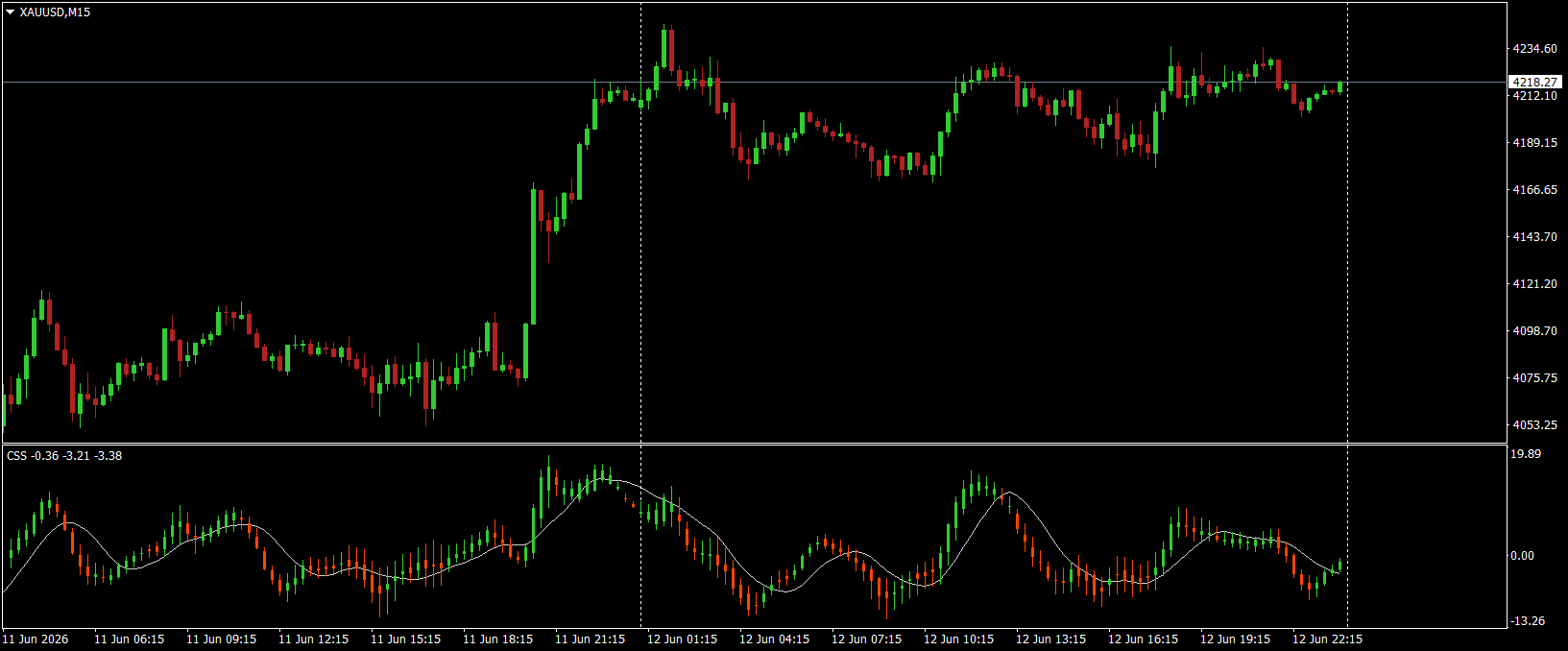Select the 4053.25 price axis label
The height and width of the screenshot is (651, 1568).
(1534, 425)
